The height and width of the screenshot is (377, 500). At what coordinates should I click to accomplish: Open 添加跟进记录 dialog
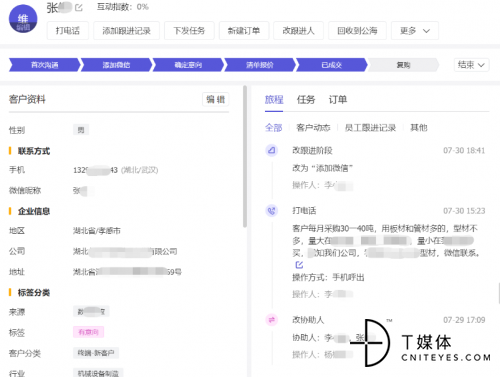(x=126, y=31)
